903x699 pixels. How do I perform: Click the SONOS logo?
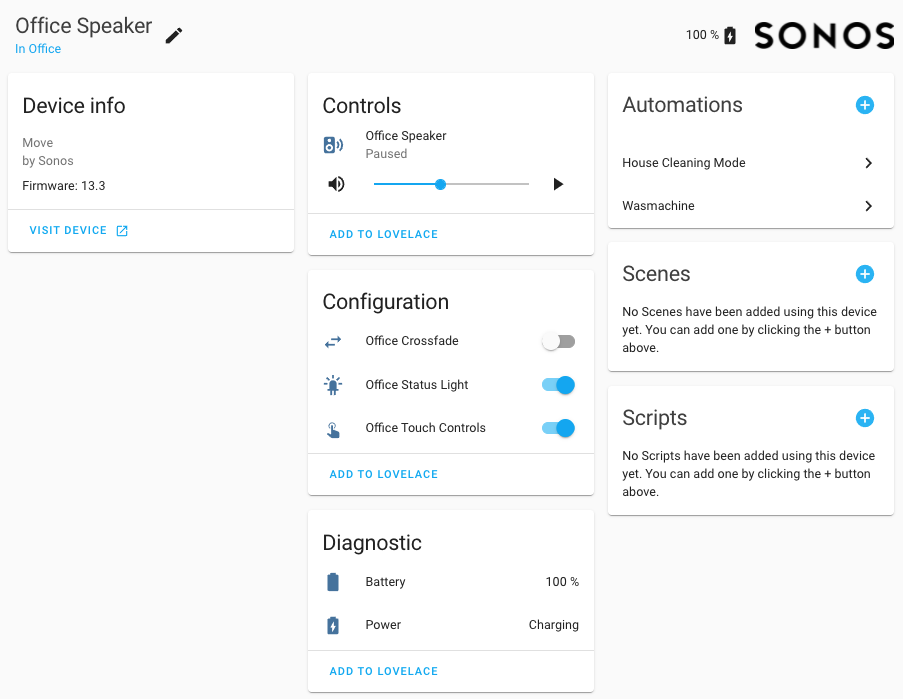point(824,35)
